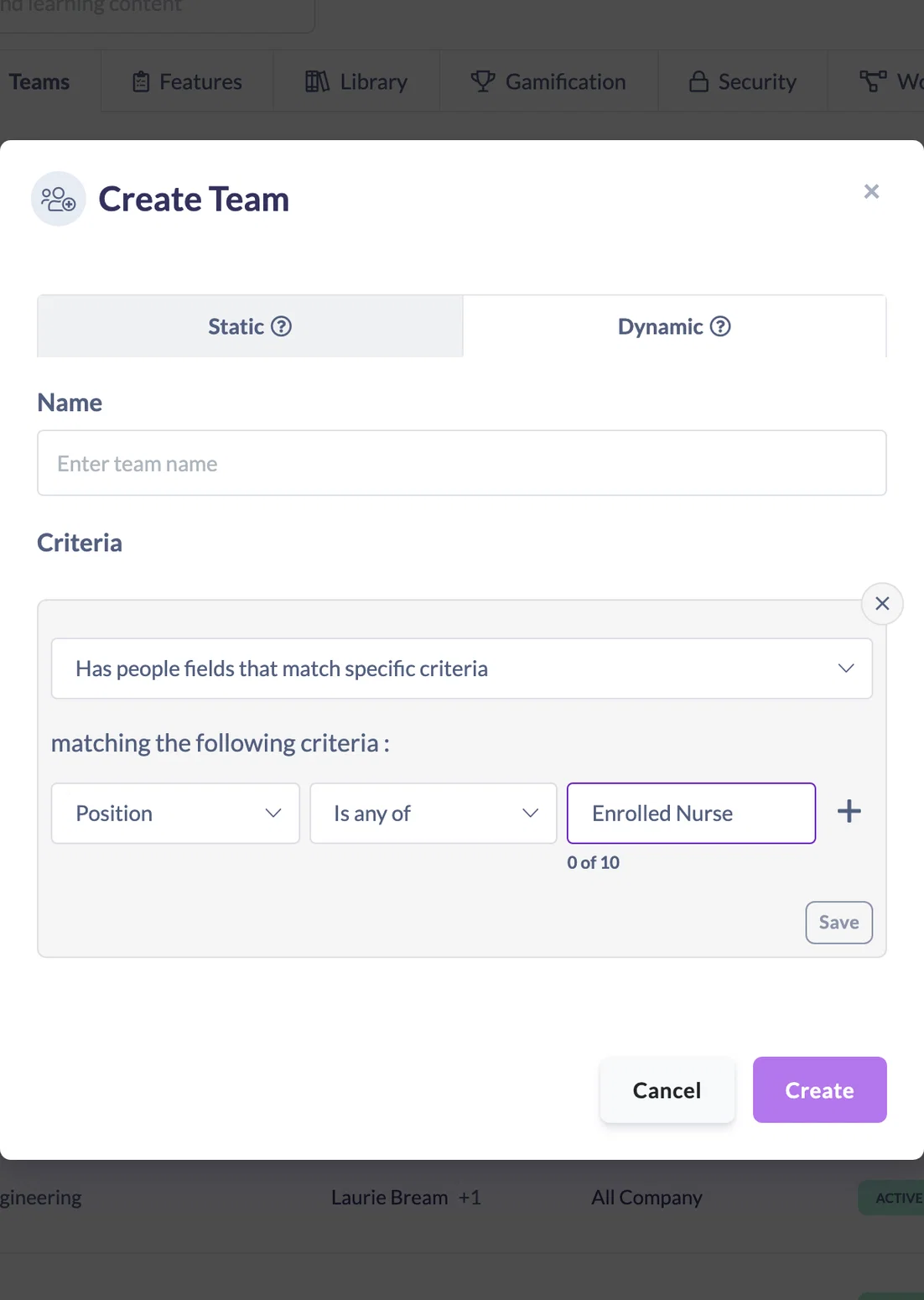Screen dimensions: 924x1300
Task: Click the Gamification trophy icon
Action: (x=483, y=81)
